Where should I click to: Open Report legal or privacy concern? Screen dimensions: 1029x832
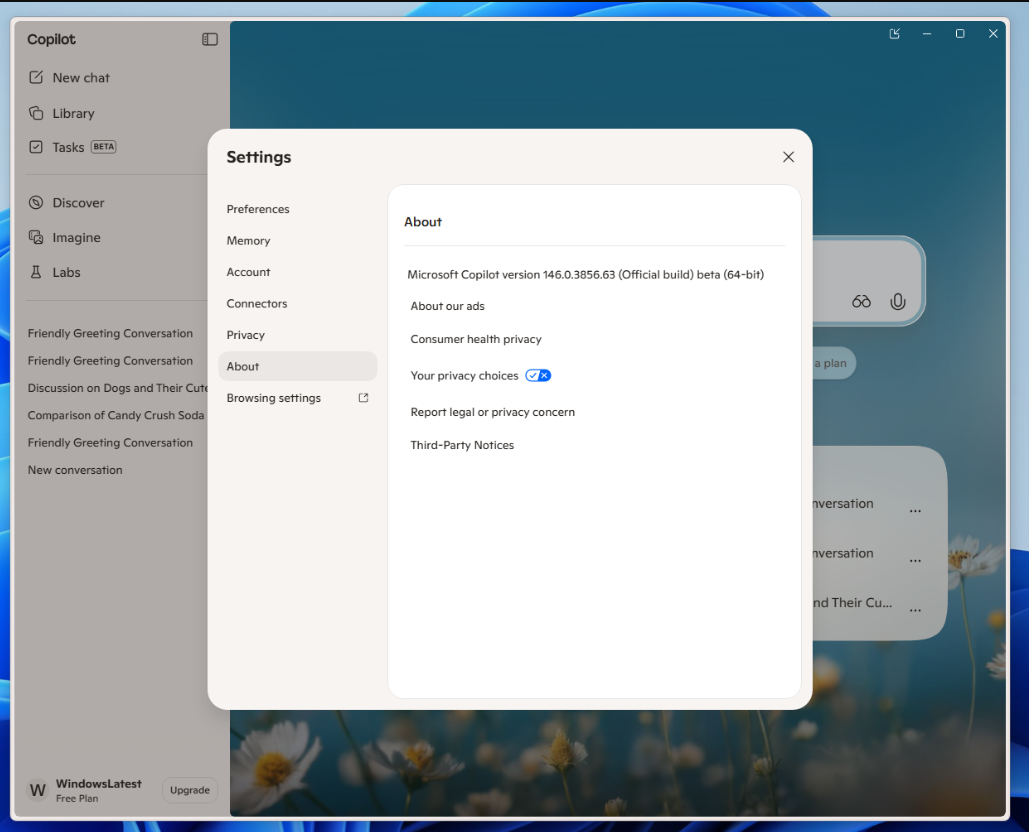[492, 411]
